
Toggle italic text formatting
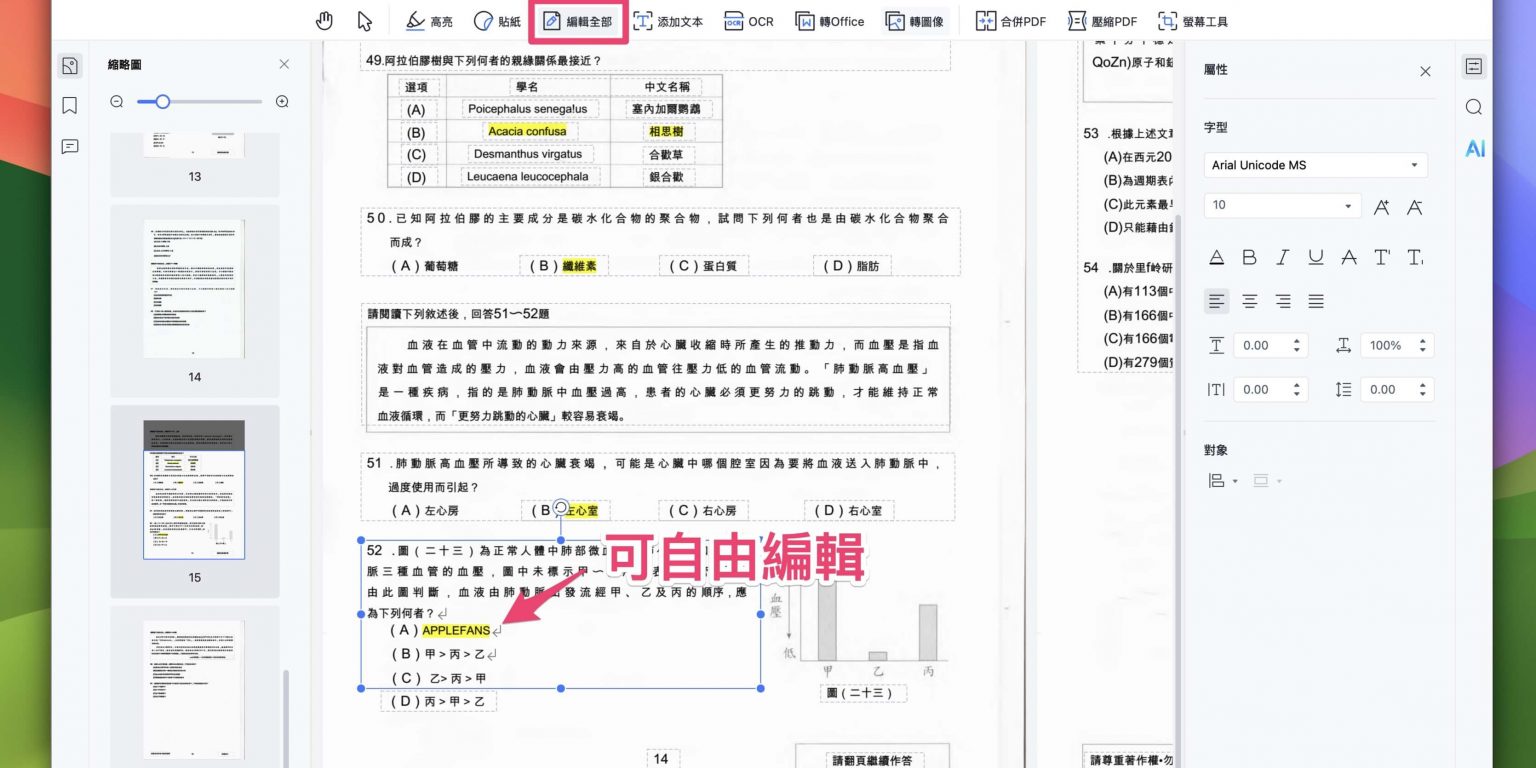tap(1282, 257)
